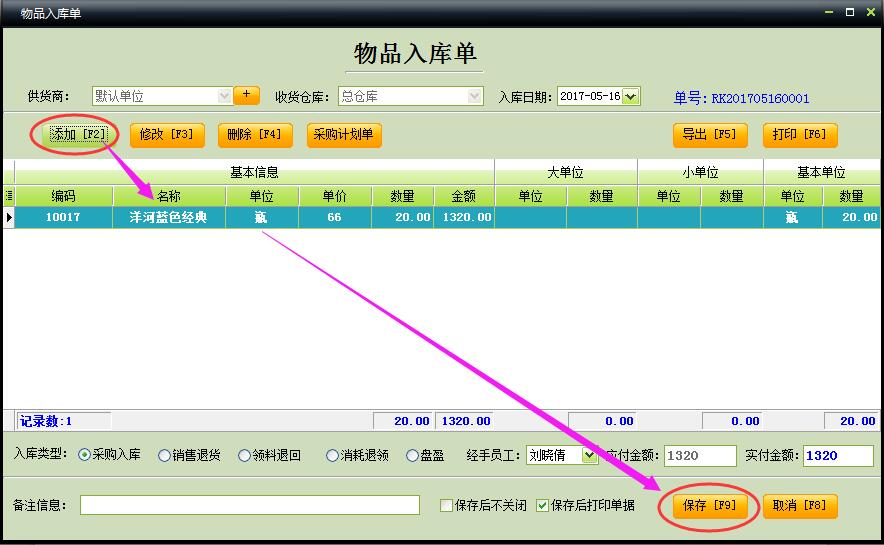
Task: Click the 导出 [F5] button
Action: click(x=710, y=135)
